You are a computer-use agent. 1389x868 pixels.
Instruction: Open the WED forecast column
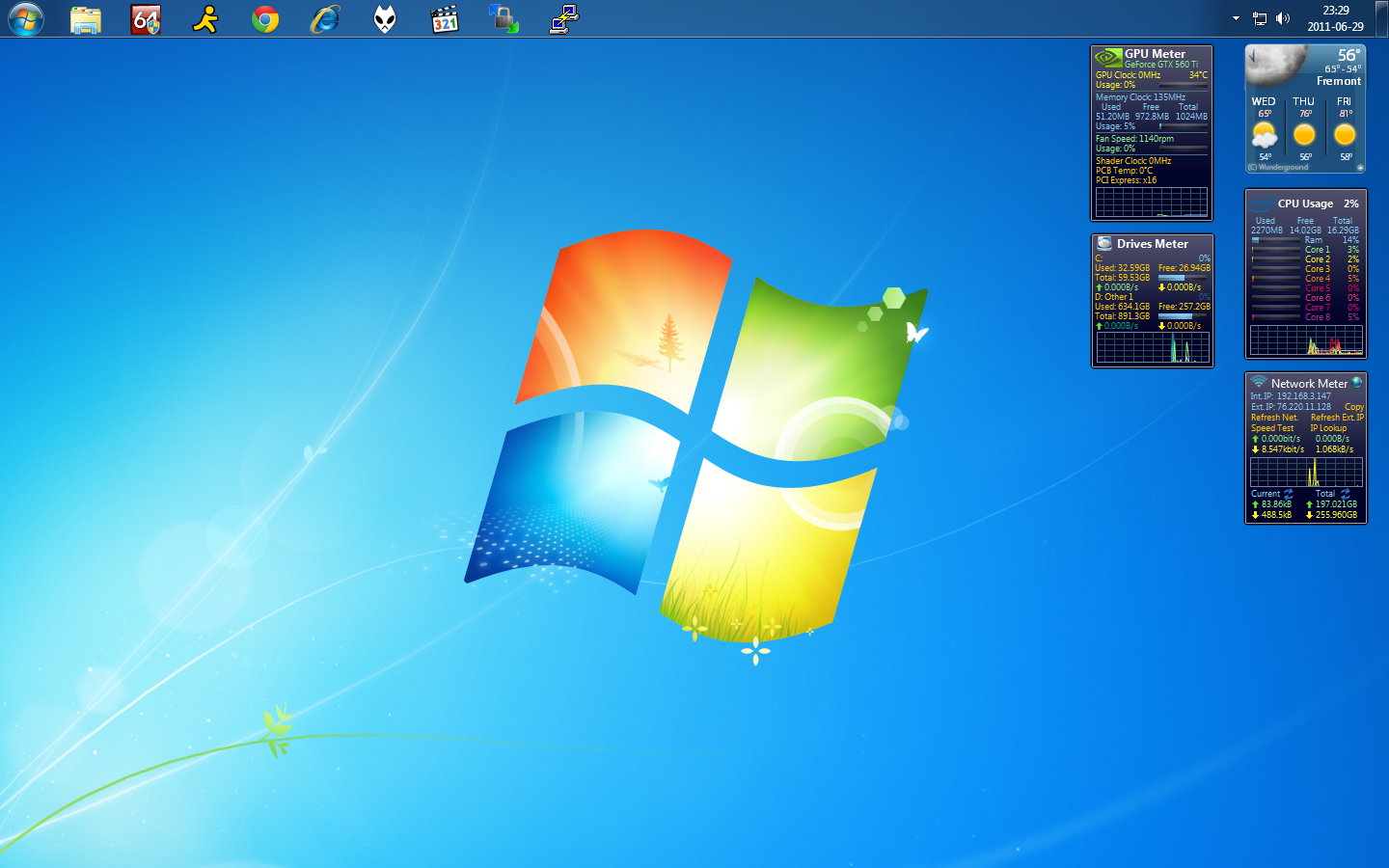tap(1265, 129)
